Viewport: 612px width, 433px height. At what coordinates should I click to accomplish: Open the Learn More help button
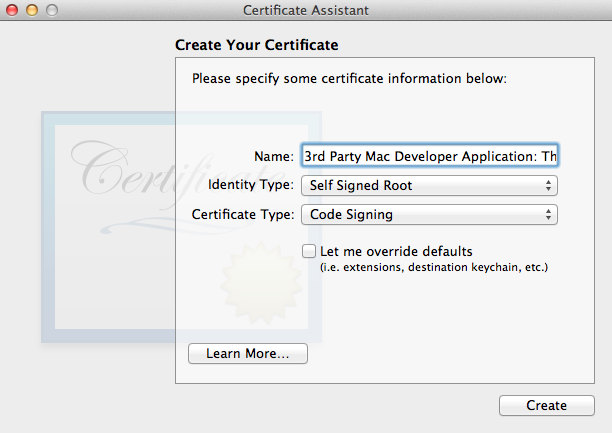[247, 353]
